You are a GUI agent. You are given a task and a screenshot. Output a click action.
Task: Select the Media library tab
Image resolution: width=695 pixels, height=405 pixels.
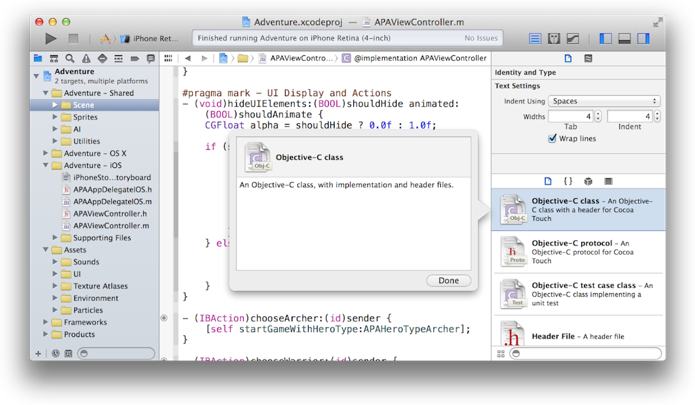[608, 181]
